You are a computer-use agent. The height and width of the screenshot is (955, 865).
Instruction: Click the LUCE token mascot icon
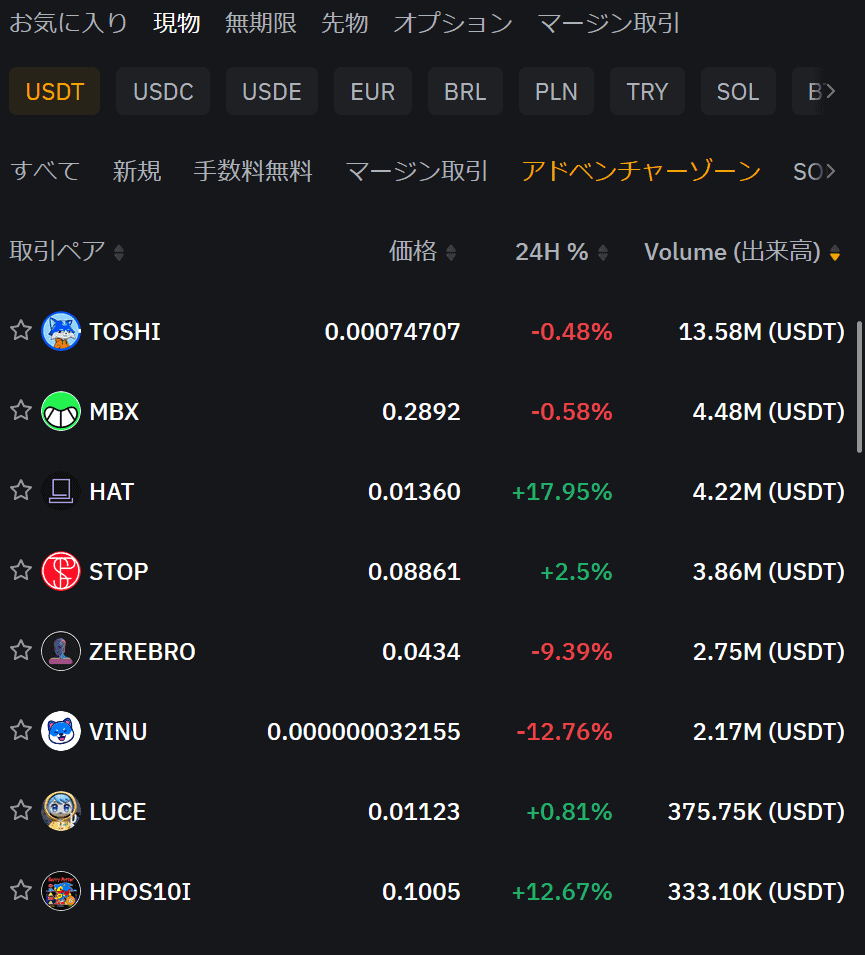(x=61, y=811)
